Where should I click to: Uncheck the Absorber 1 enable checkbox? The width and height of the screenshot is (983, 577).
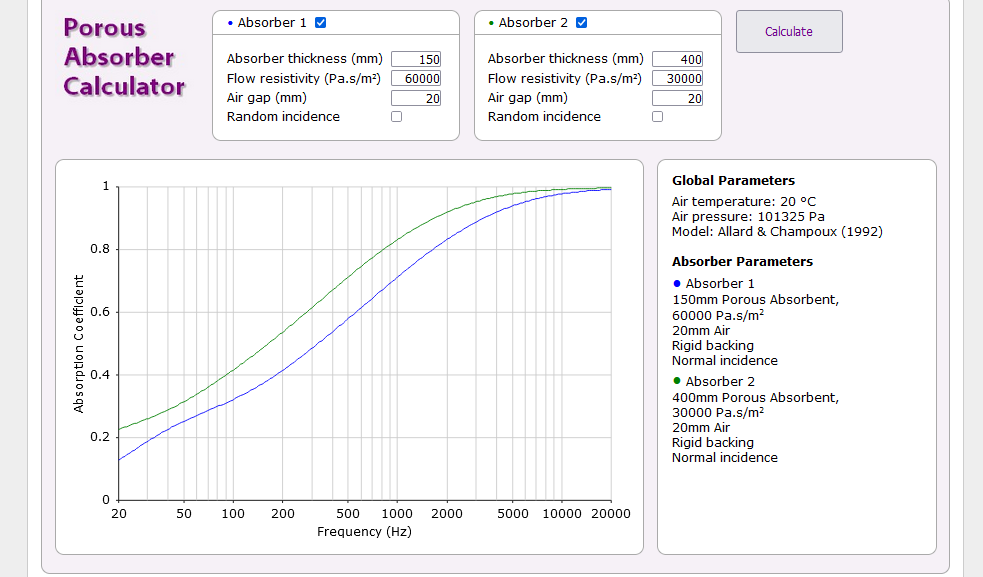(x=320, y=23)
